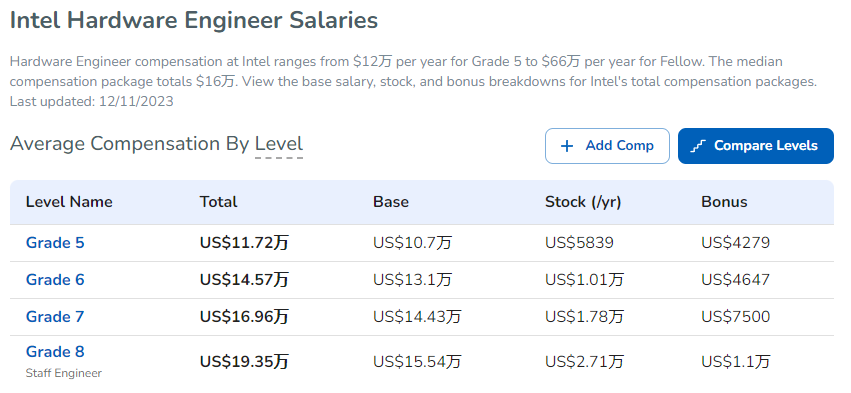This screenshot has width=851, height=393.
Task: Open the Compare Levels button
Action: click(755, 146)
